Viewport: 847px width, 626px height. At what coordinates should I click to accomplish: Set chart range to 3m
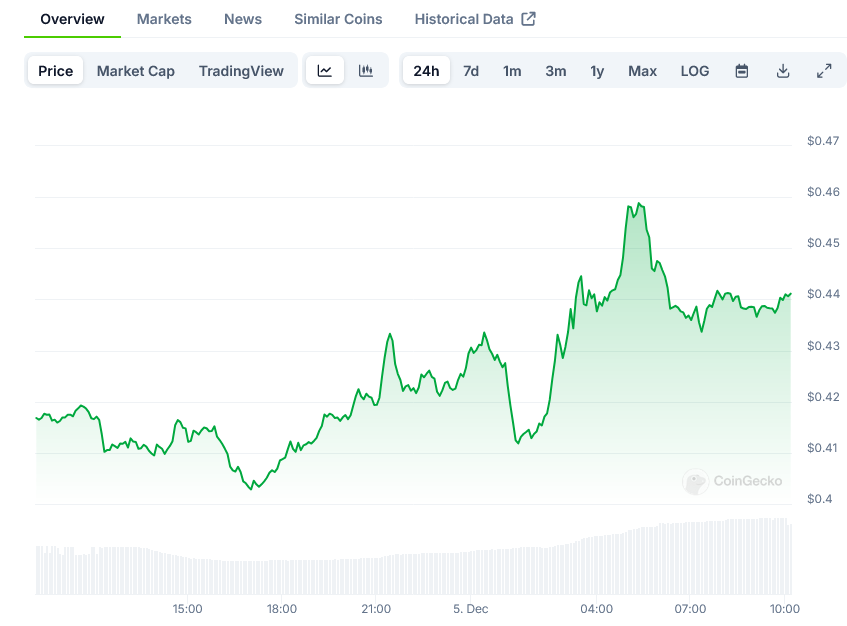coord(556,71)
